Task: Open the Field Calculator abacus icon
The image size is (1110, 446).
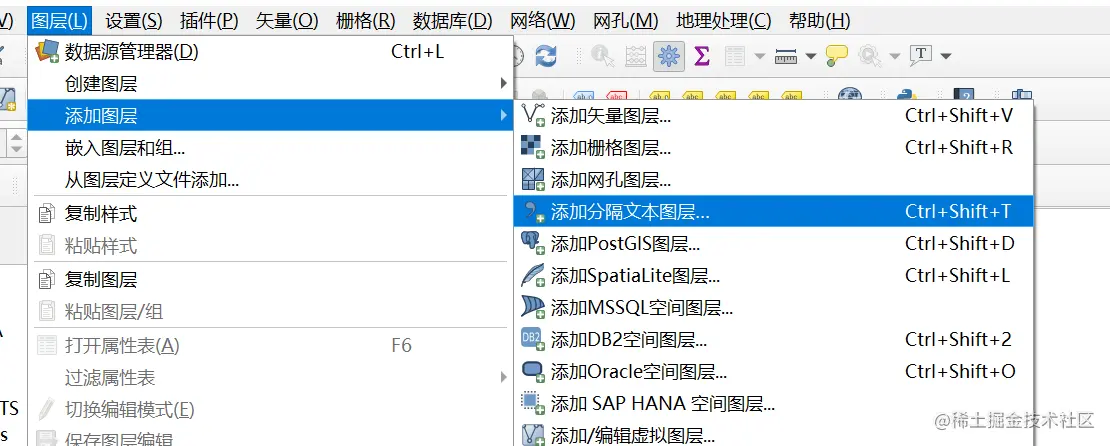Action: click(x=636, y=55)
